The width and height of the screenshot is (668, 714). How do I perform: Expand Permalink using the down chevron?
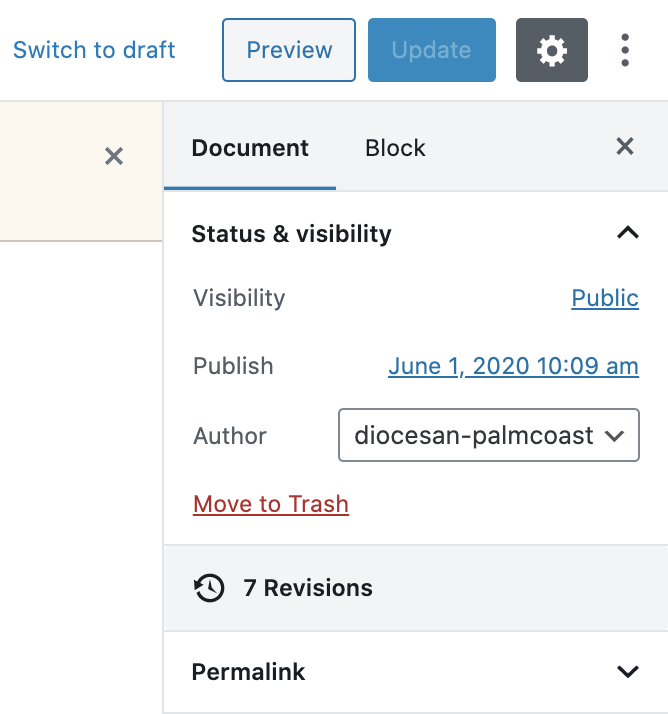pyautogui.click(x=627, y=671)
